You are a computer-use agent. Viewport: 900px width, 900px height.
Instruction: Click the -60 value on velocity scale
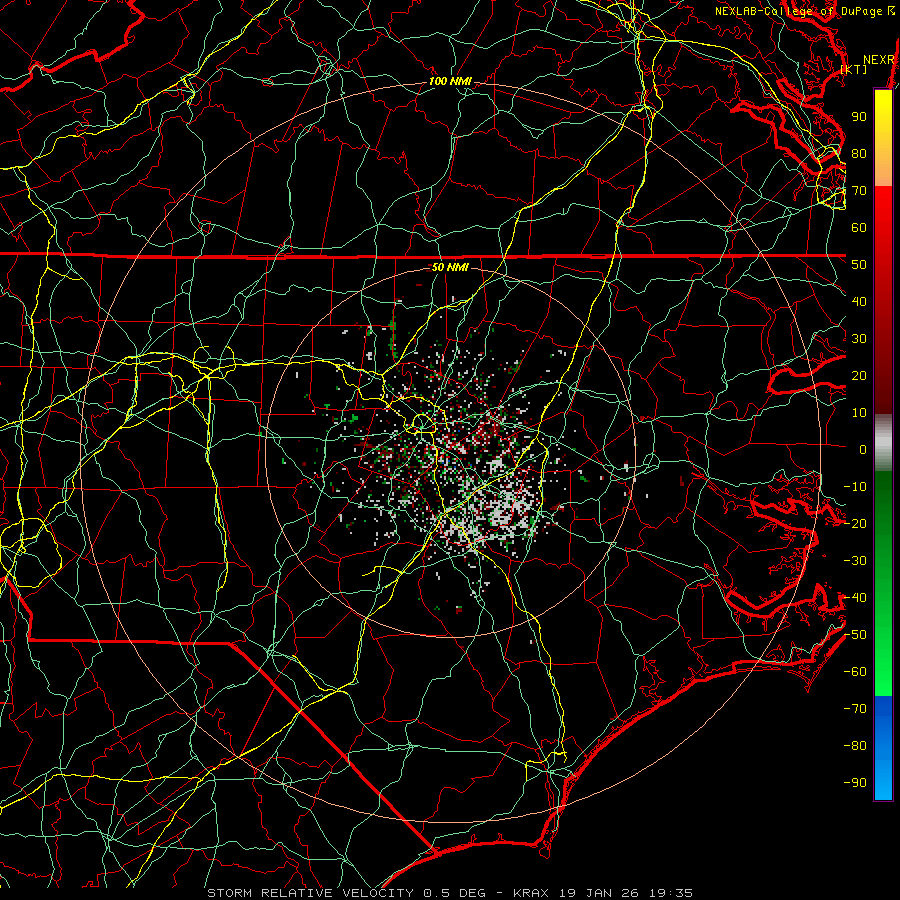click(x=855, y=672)
